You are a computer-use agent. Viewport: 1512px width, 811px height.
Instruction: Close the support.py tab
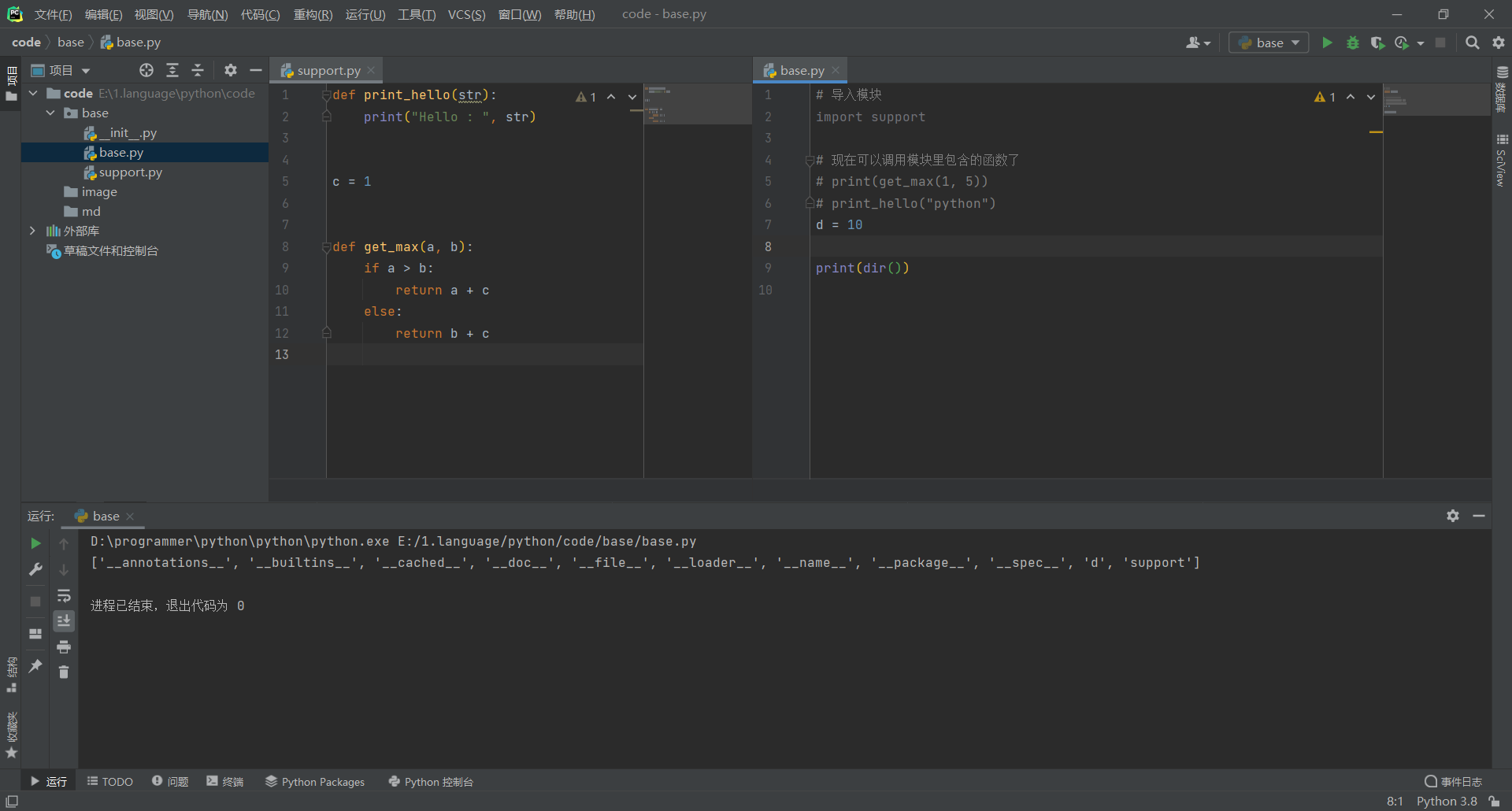point(371,70)
